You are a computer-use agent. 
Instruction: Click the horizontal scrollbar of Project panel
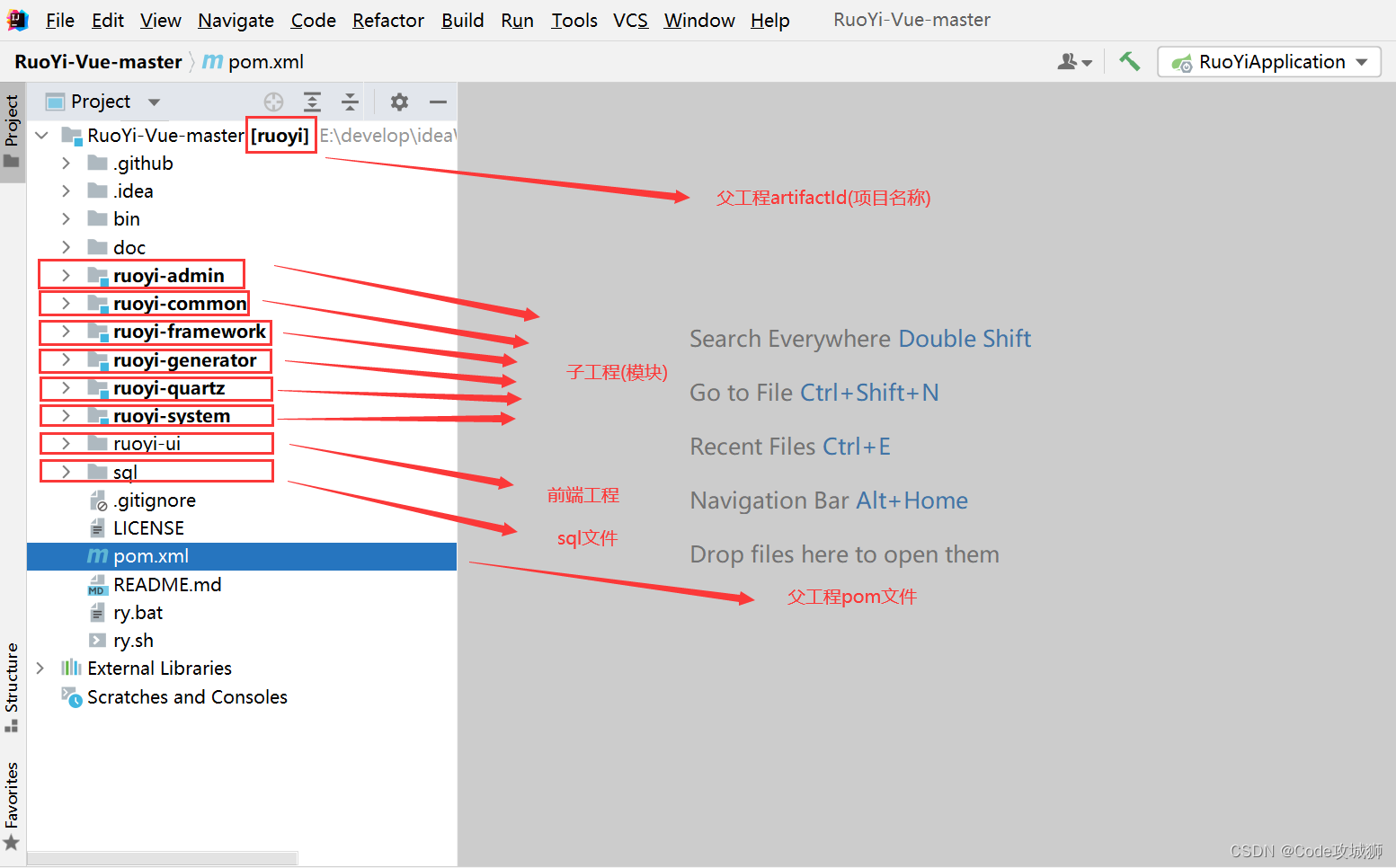(162, 858)
